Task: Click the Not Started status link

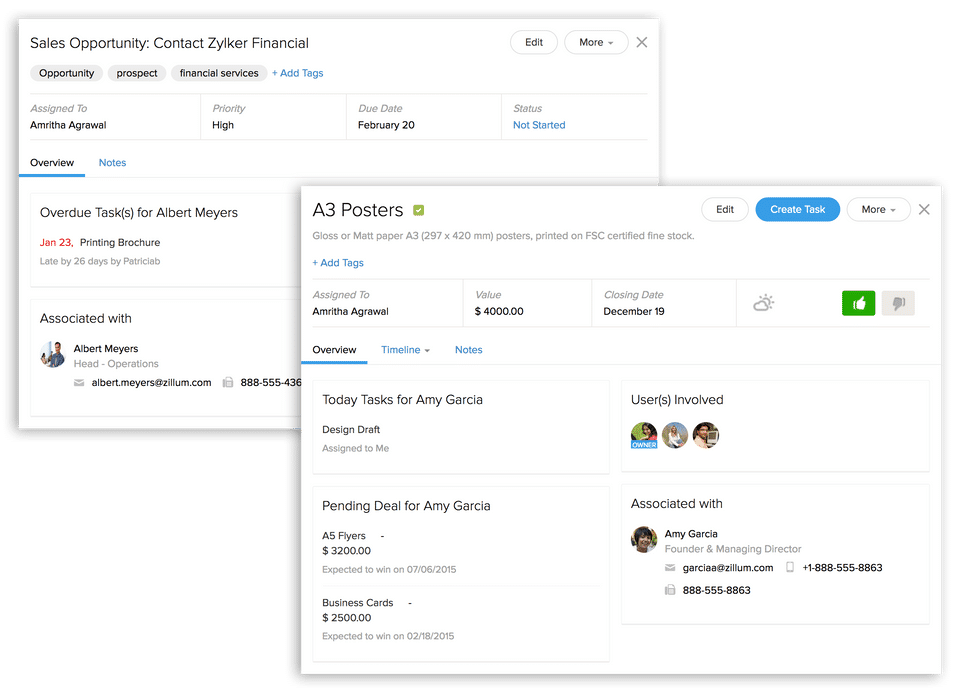Action: click(539, 125)
